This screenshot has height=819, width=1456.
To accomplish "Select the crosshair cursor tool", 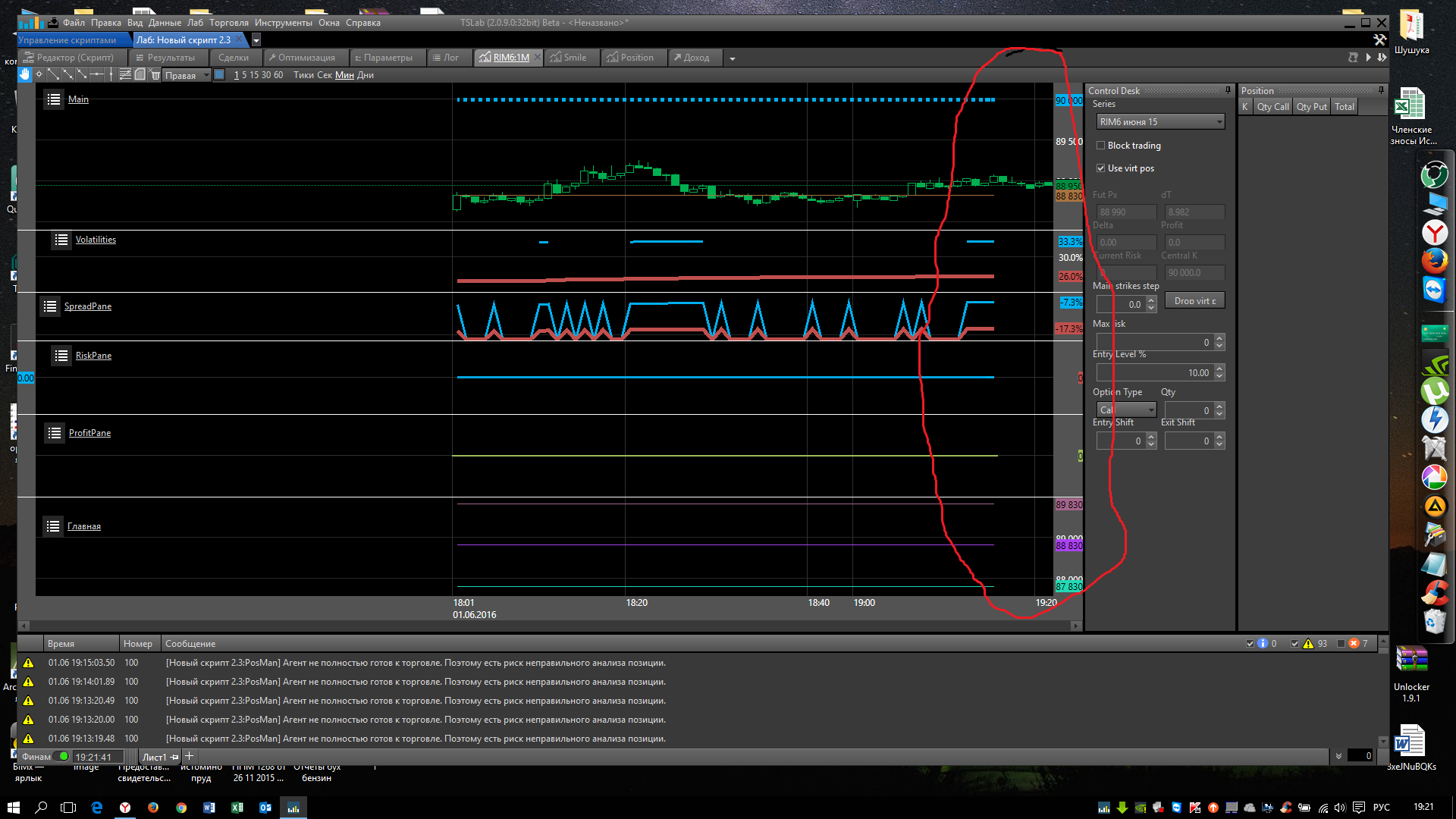I will point(39,74).
